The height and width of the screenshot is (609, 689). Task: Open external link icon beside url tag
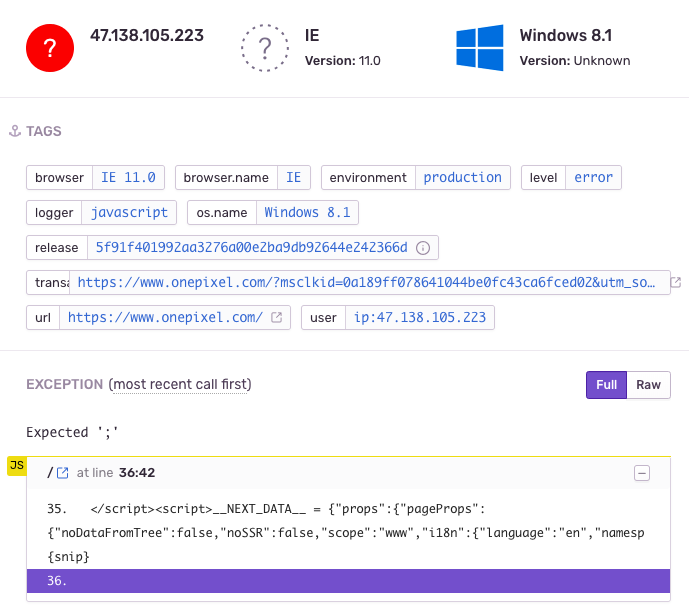pyautogui.click(x=276, y=317)
